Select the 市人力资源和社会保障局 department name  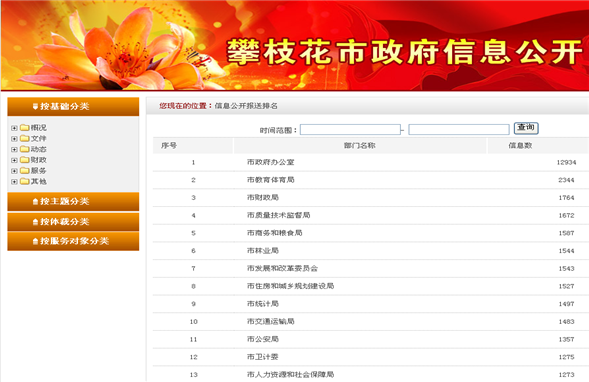(x=290, y=374)
